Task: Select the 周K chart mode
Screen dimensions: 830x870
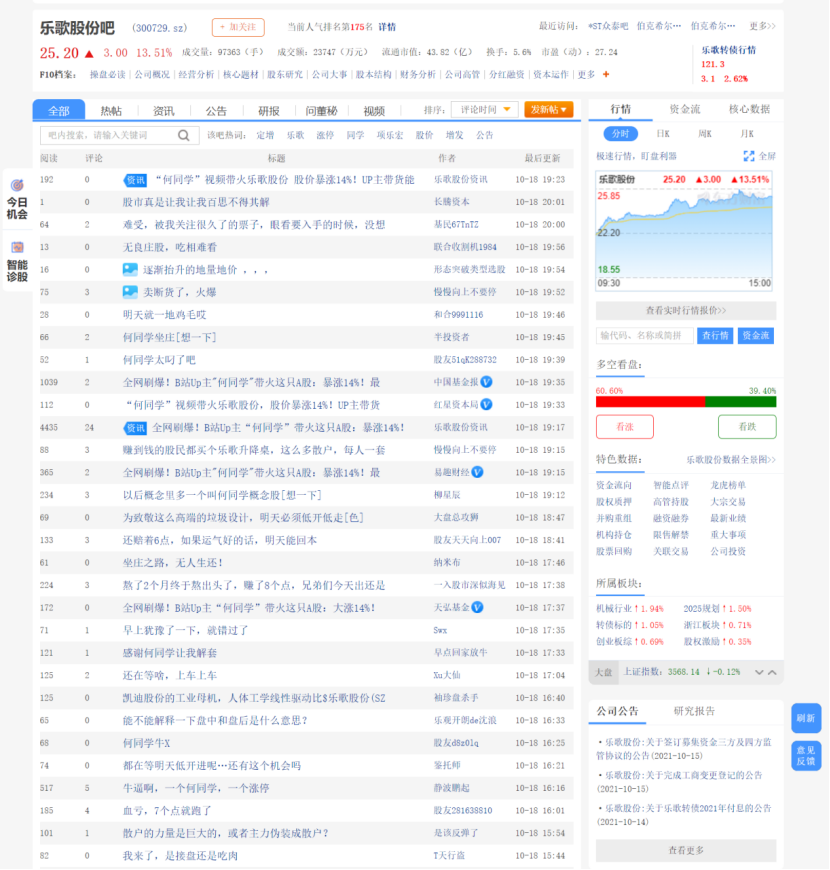Action: pos(705,134)
